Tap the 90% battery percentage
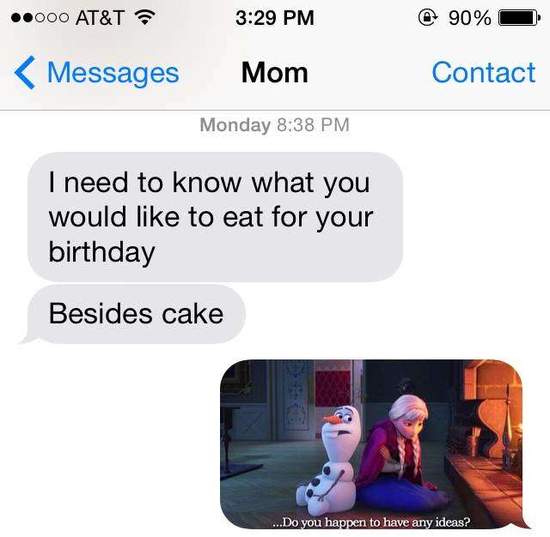 [x=469, y=18]
